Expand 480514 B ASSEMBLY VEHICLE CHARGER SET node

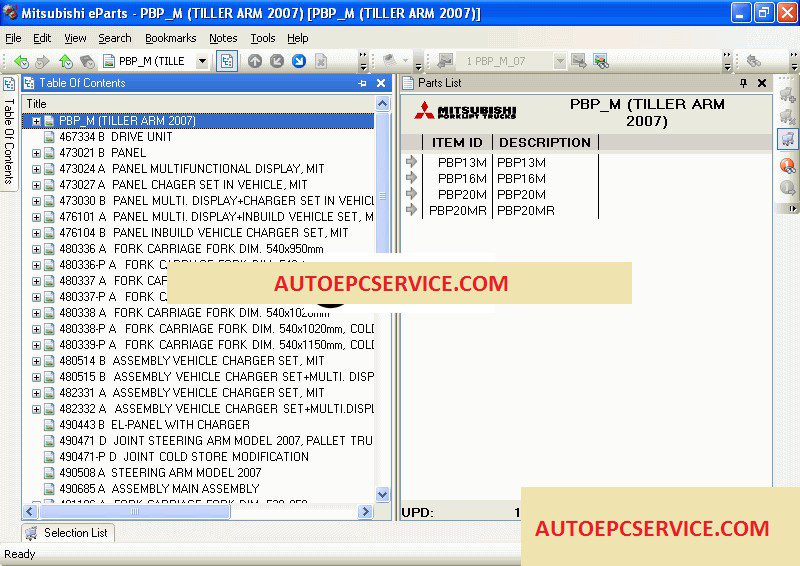(36, 361)
